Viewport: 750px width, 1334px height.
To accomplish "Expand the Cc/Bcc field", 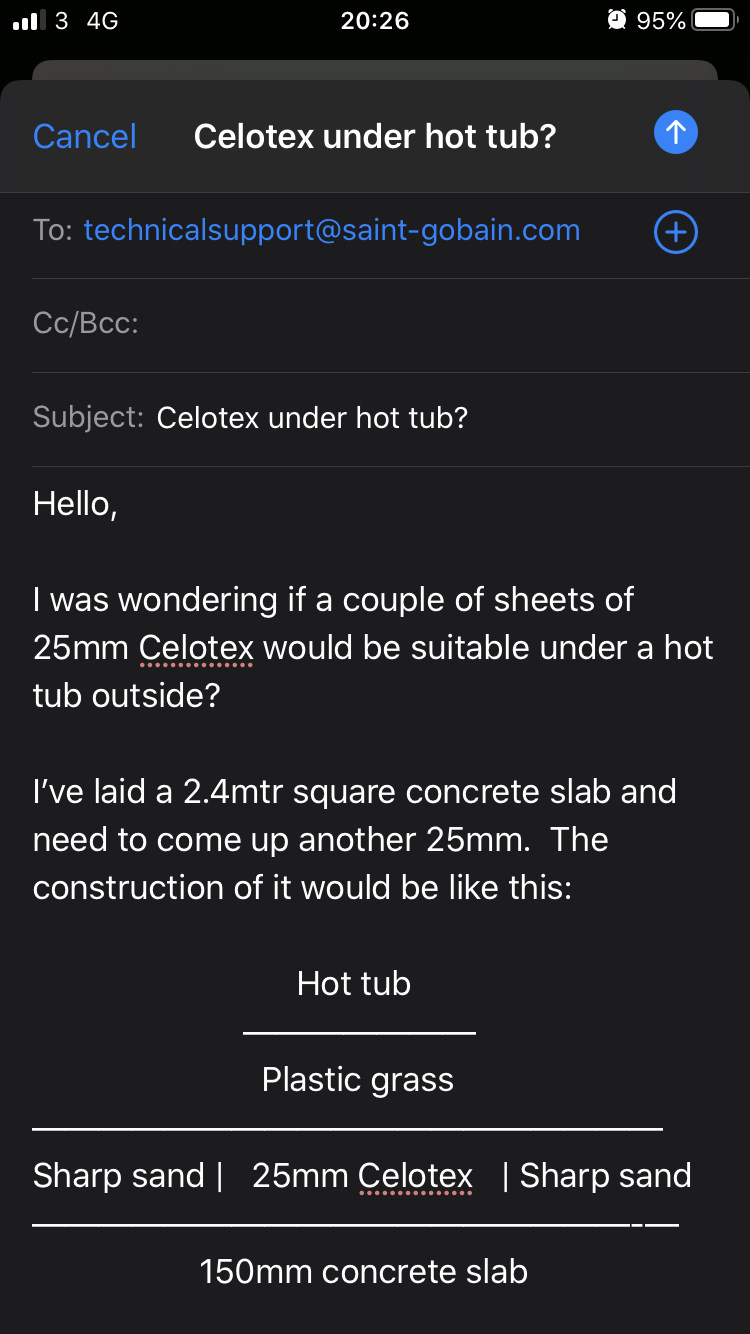I will (x=86, y=324).
